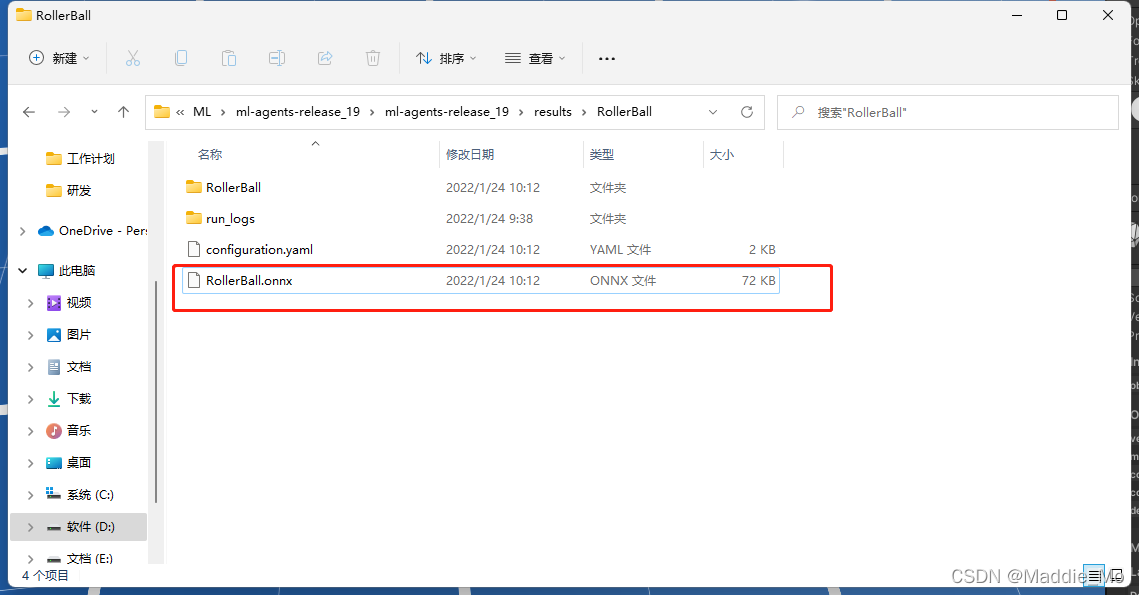The height and width of the screenshot is (595, 1139).
Task: Select configuration.yaml file
Action: (480, 250)
